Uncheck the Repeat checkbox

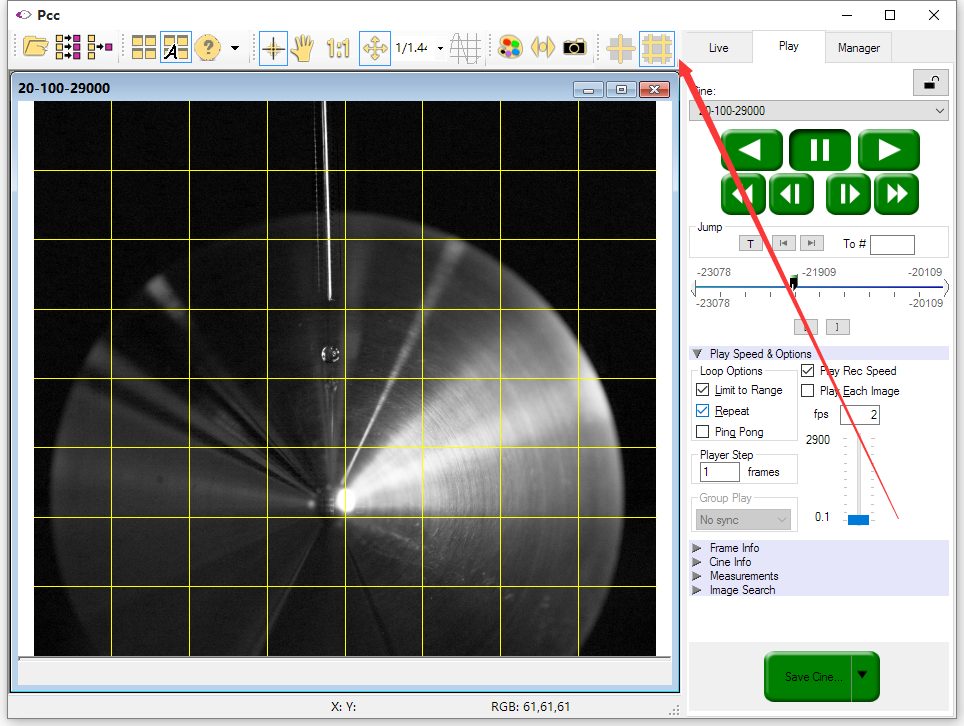pos(703,411)
